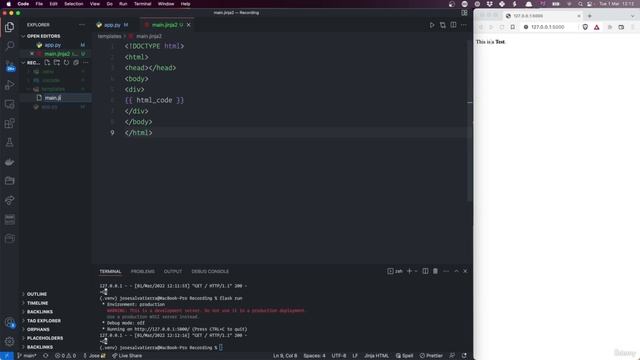Add a new terminal with plus icon
This screenshot has width=640, height=360.
coord(409,271)
